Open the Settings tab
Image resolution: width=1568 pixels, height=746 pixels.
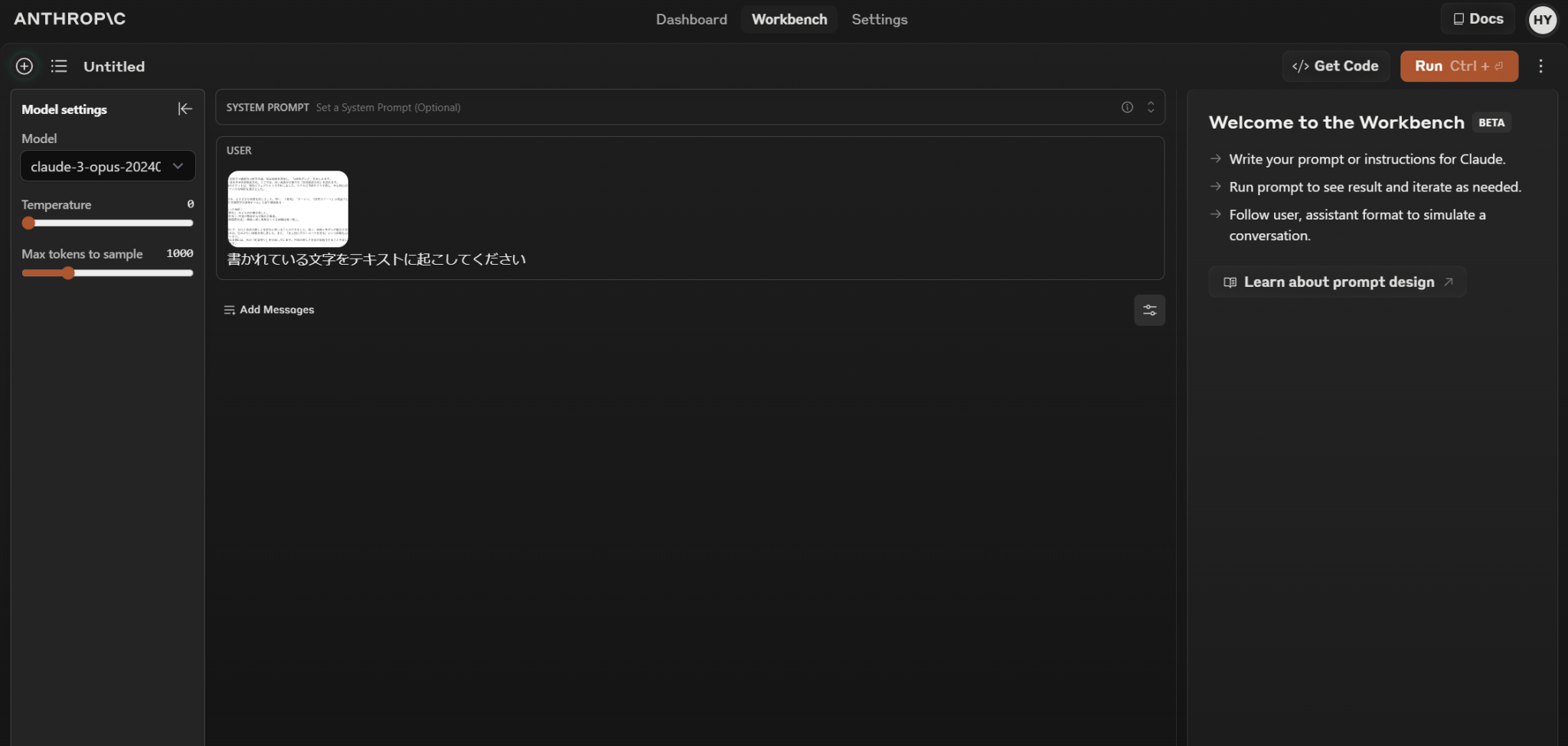(879, 19)
